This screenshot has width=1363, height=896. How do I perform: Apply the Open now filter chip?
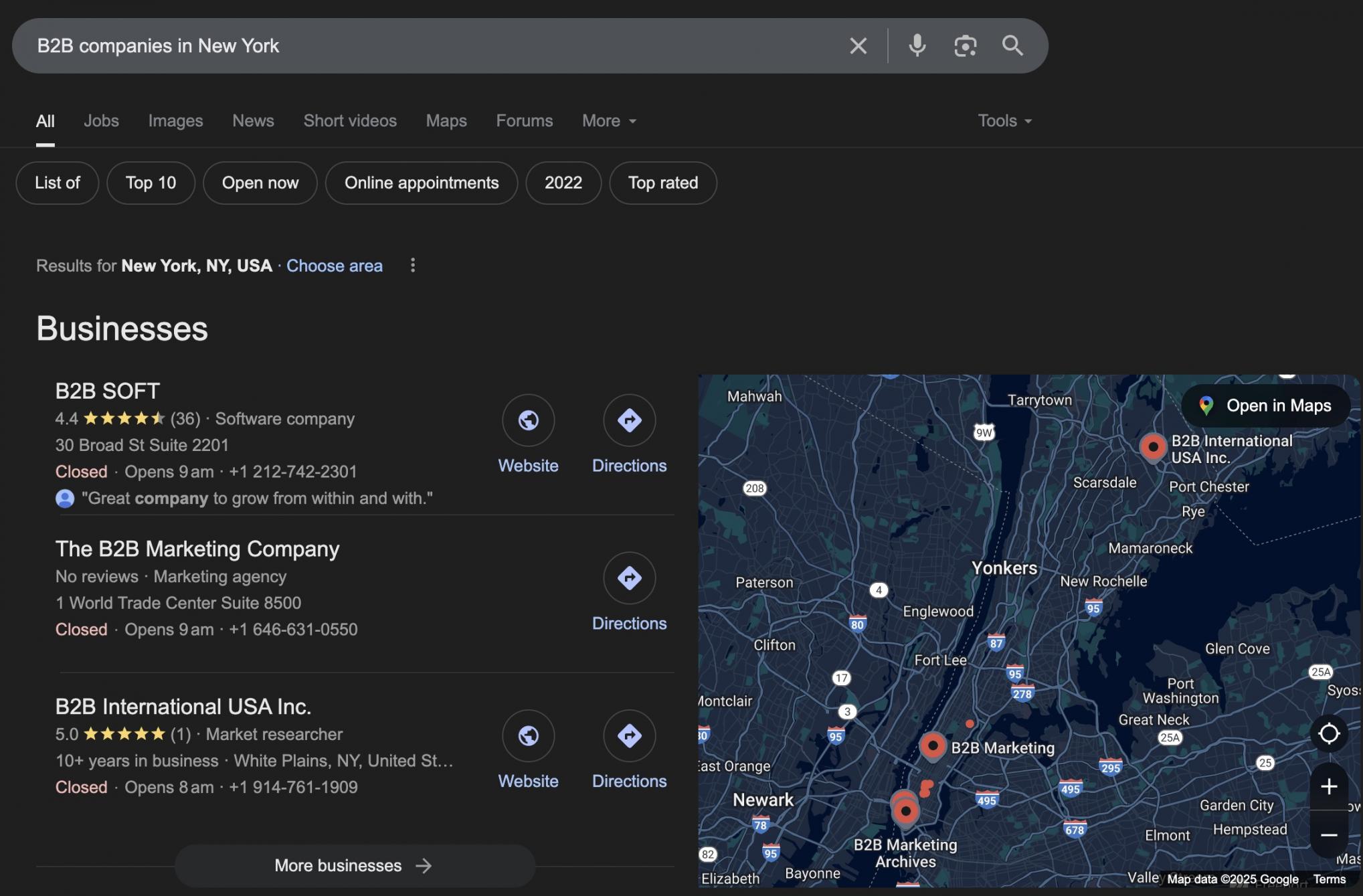(x=260, y=183)
